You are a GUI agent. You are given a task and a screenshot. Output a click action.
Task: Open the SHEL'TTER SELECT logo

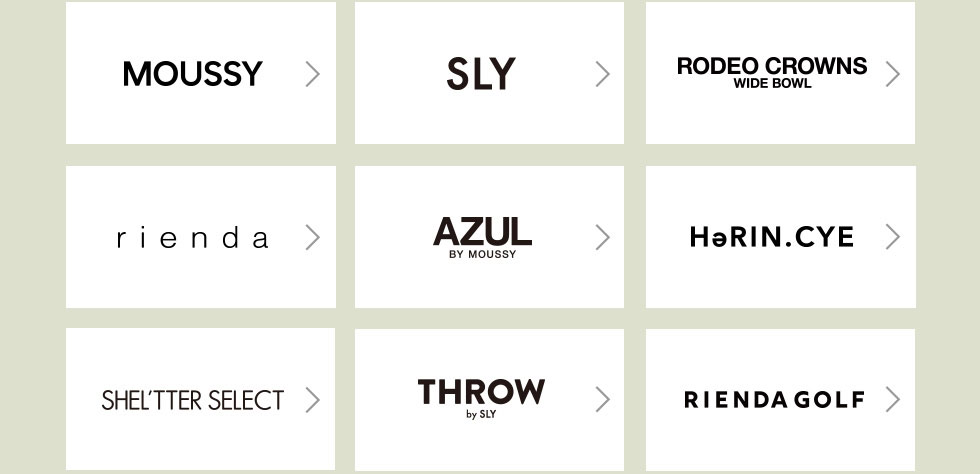tap(192, 400)
